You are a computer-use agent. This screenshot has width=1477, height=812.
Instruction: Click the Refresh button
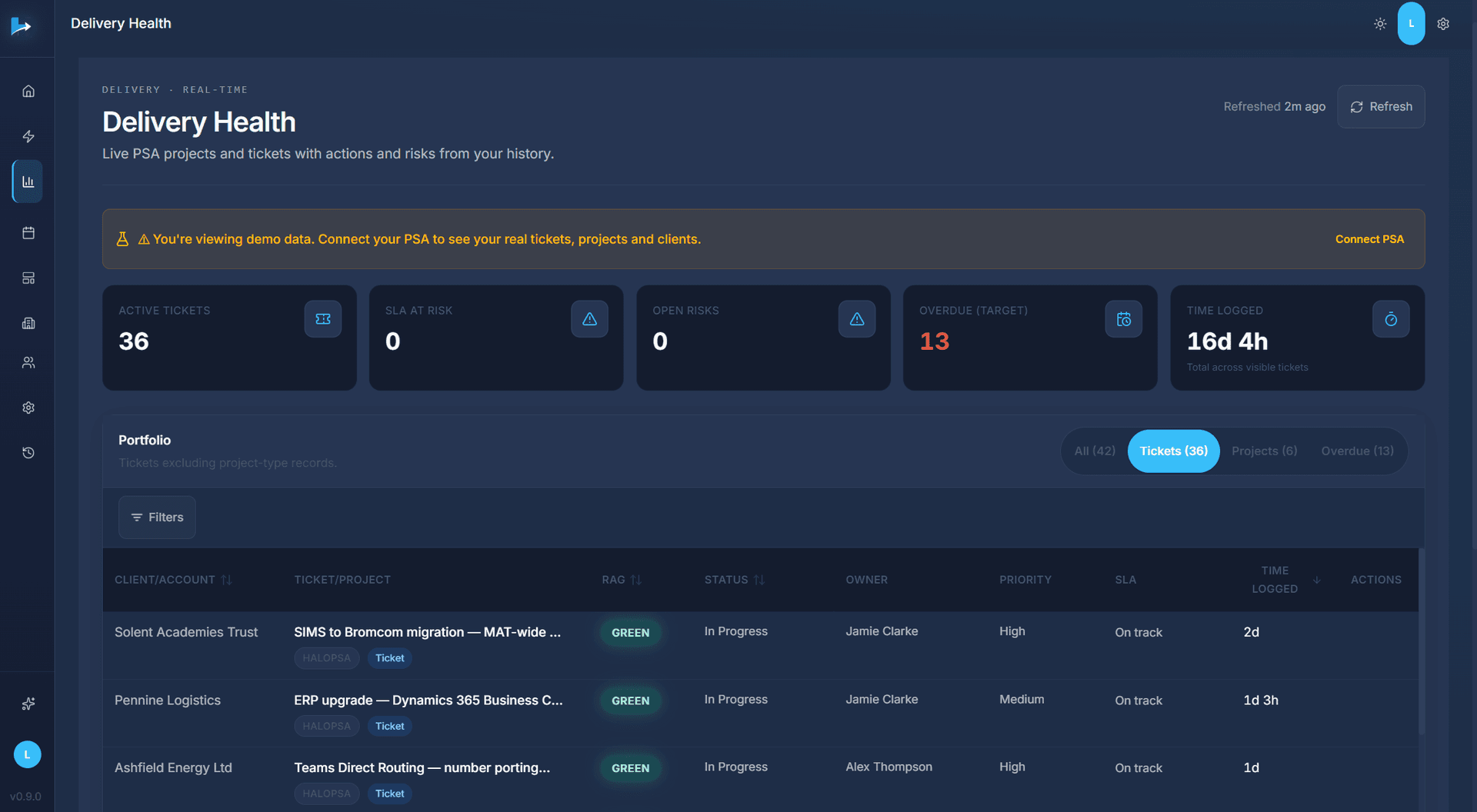[x=1381, y=107]
